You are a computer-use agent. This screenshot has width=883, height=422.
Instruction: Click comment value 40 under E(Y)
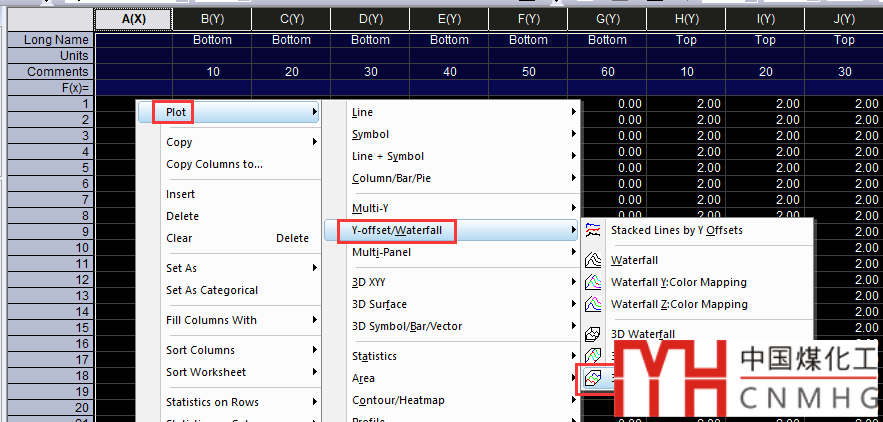click(449, 72)
